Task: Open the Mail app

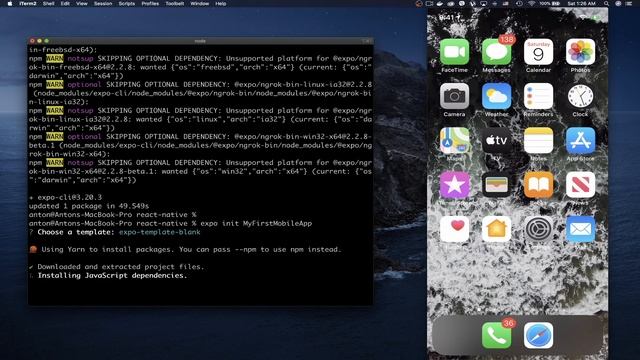Action: click(580, 229)
